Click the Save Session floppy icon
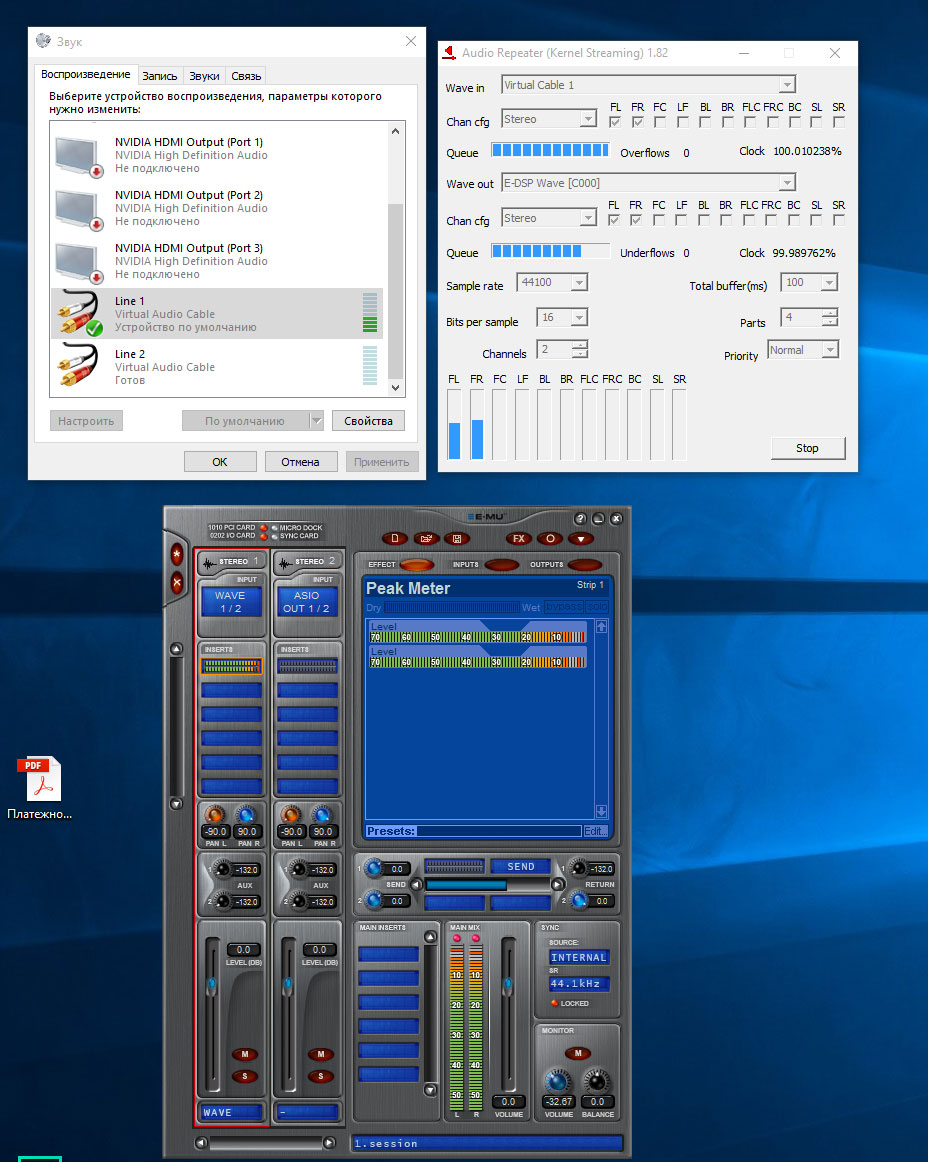The width and height of the screenshot is (928, 1162). (457, 538)
